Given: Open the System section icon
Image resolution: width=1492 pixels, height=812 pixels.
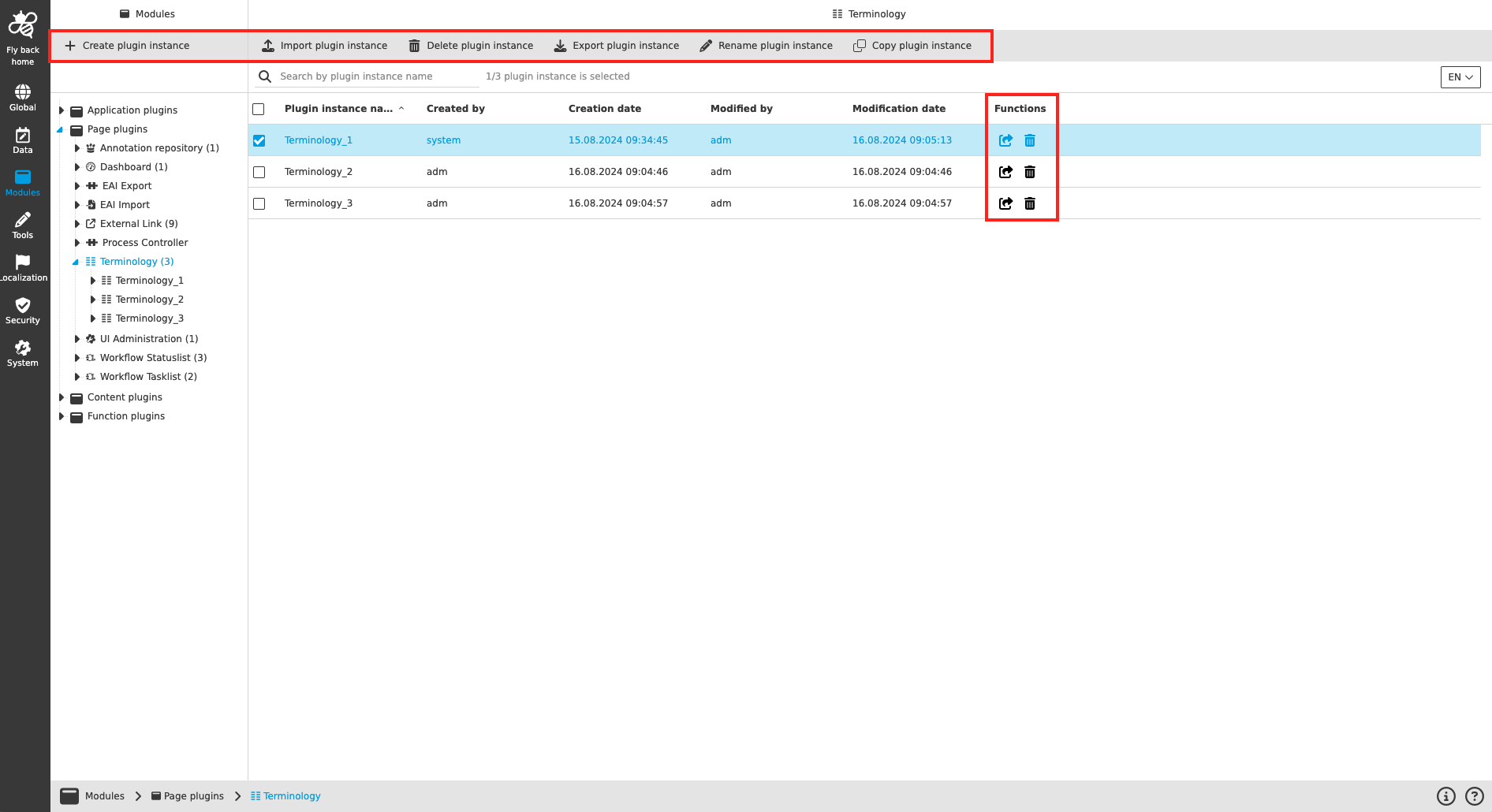Looking at the screenshot, I should (22, 352).
